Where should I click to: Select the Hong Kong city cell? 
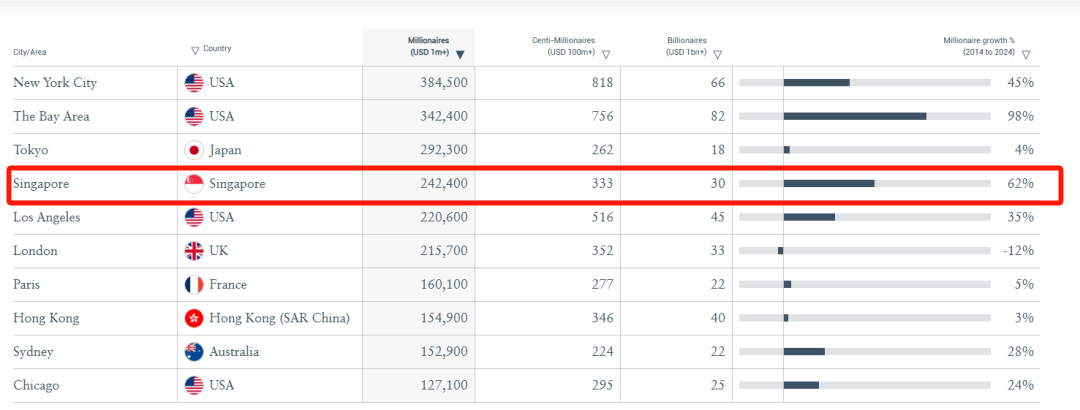pos(46,318)
